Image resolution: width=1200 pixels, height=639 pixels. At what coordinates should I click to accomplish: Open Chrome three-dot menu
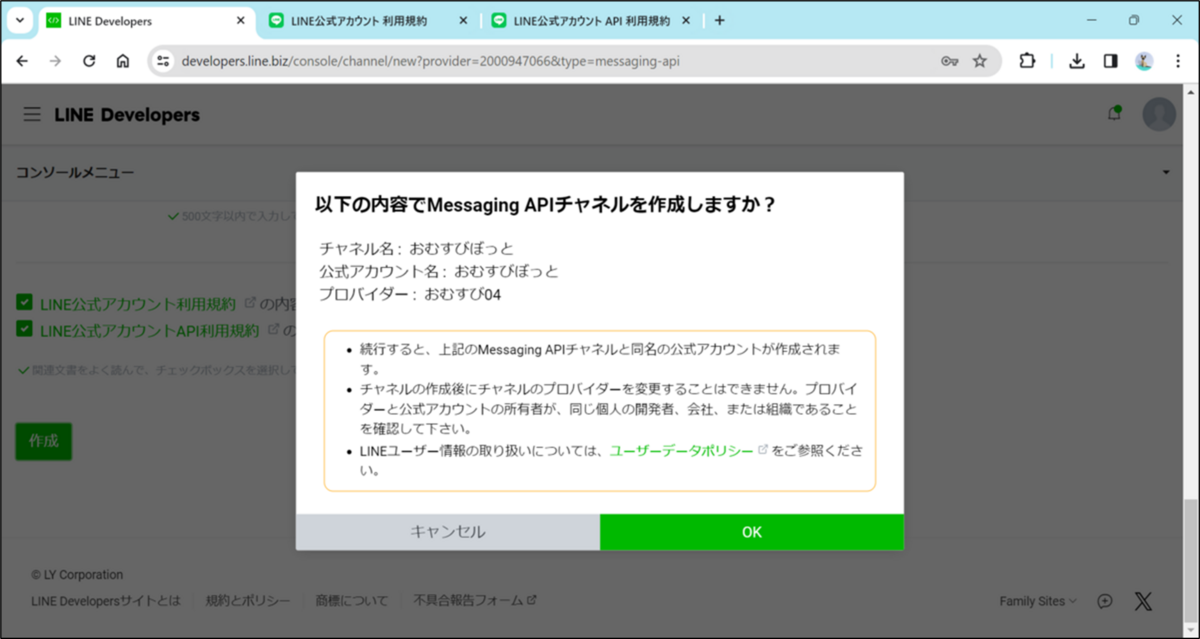(x=1177, y=61)
